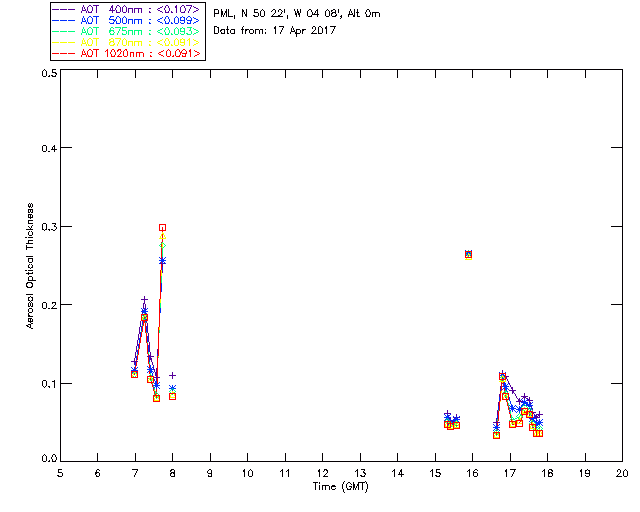The height and width of the screenshot is (512, 640).
Task: Click the y-axis tick label 0.4
Action: point(49,148)
